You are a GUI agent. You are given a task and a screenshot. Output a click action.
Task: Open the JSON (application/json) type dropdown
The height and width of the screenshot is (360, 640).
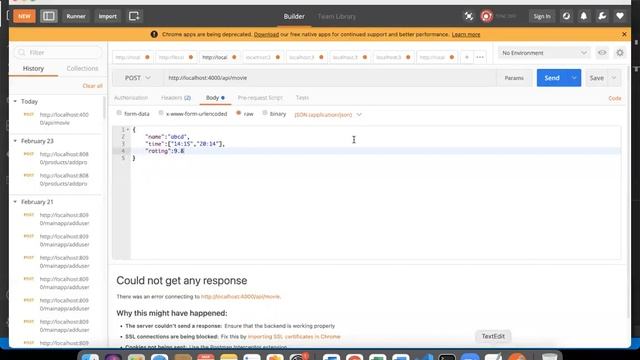point(328,115)
